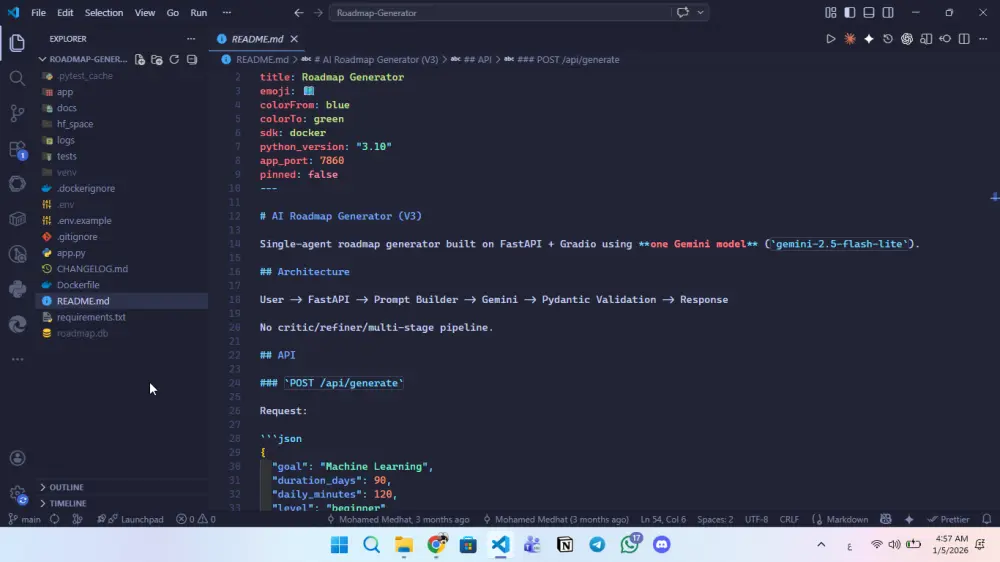The image size is (1000, 562).
Task: Show additional activity bar views ellipsis
Action: [17, 359]
